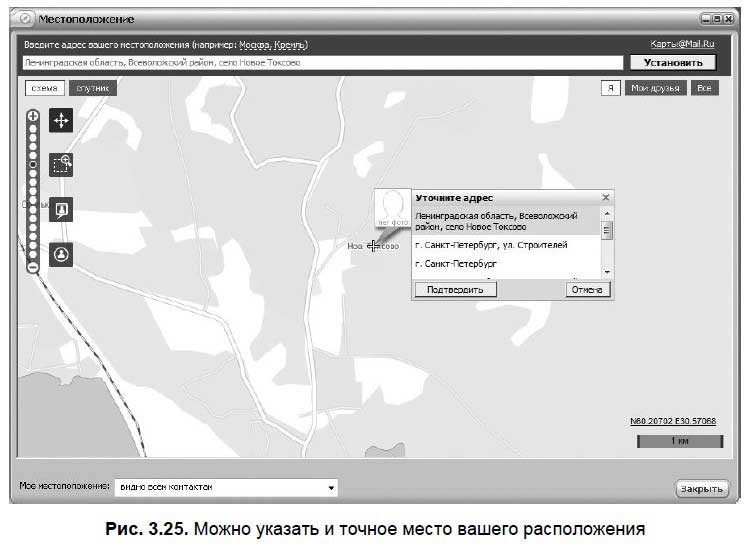Click the 'Москва, Кремль' example link
Image resolution: width=749 pixels, height=544 pixels.
click(273, 45)
